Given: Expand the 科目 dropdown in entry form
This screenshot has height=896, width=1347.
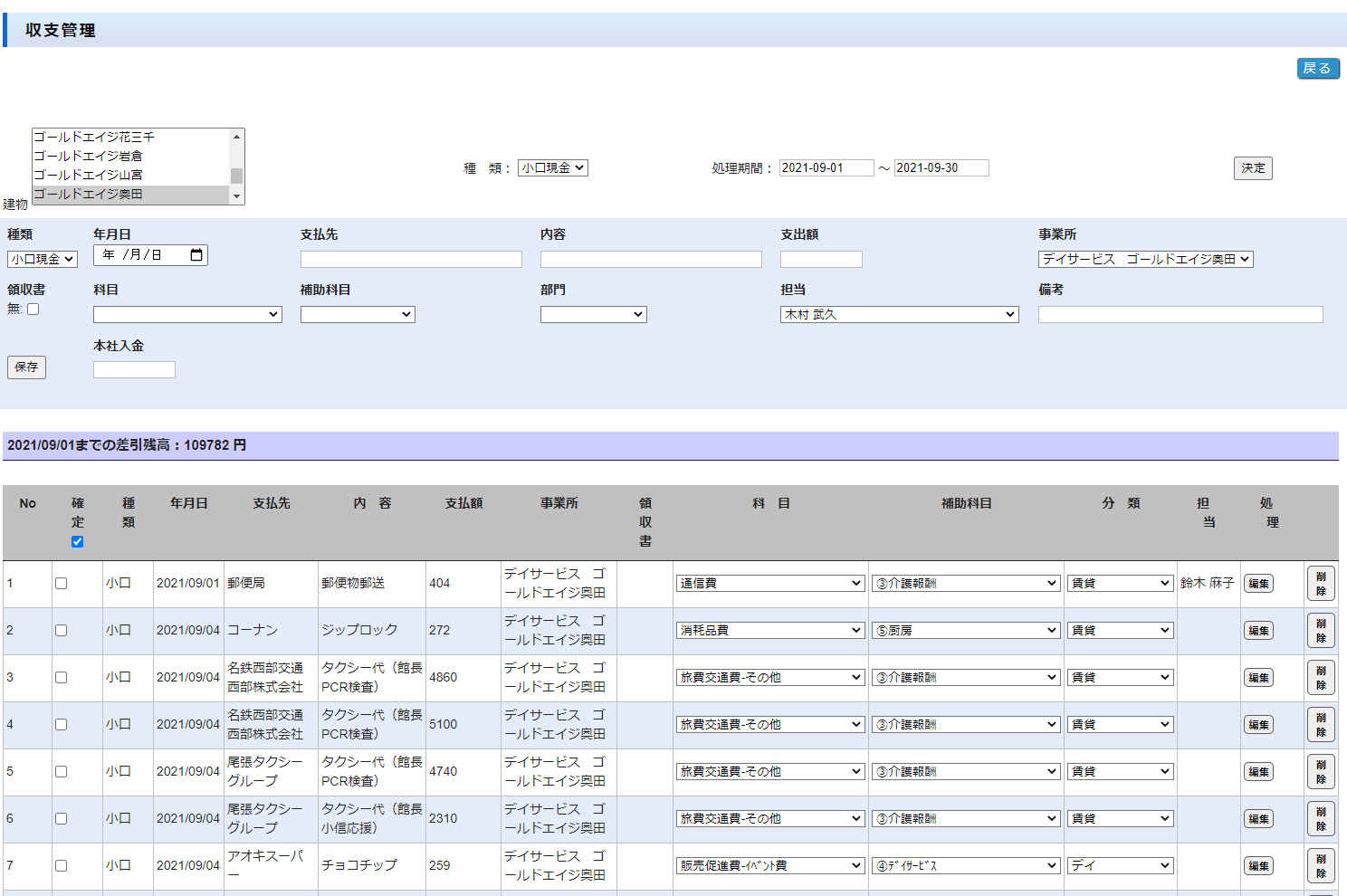Looking at the screenshot, I should click(187, 315).
